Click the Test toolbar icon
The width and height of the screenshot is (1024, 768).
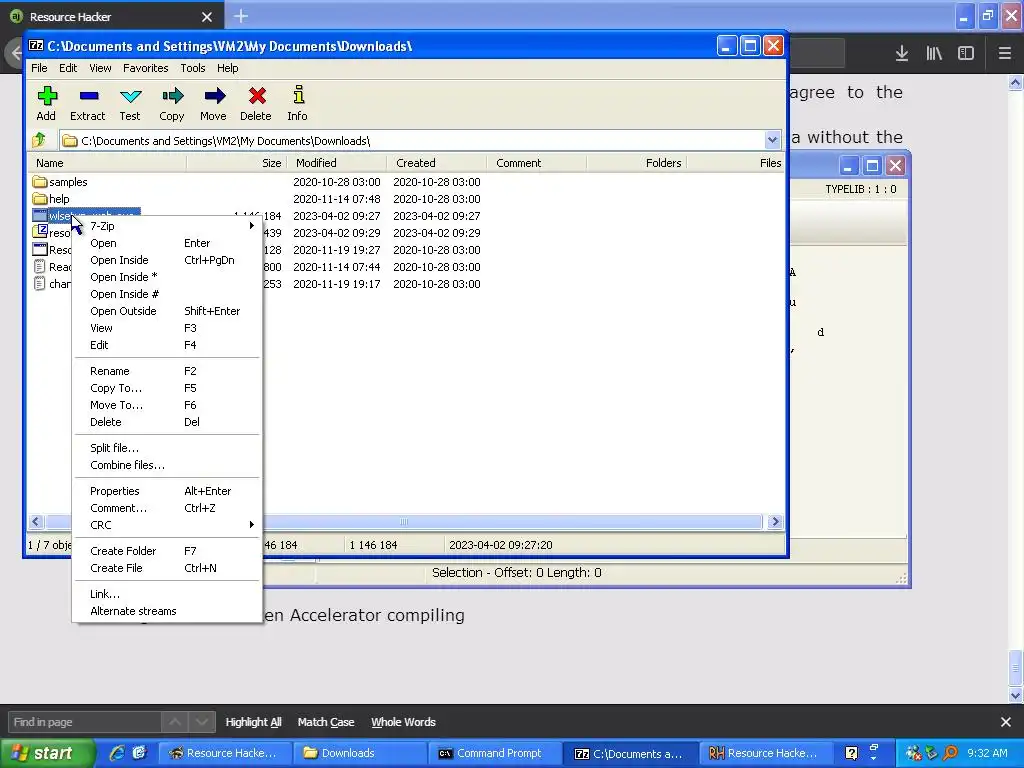tap(131, 96)
